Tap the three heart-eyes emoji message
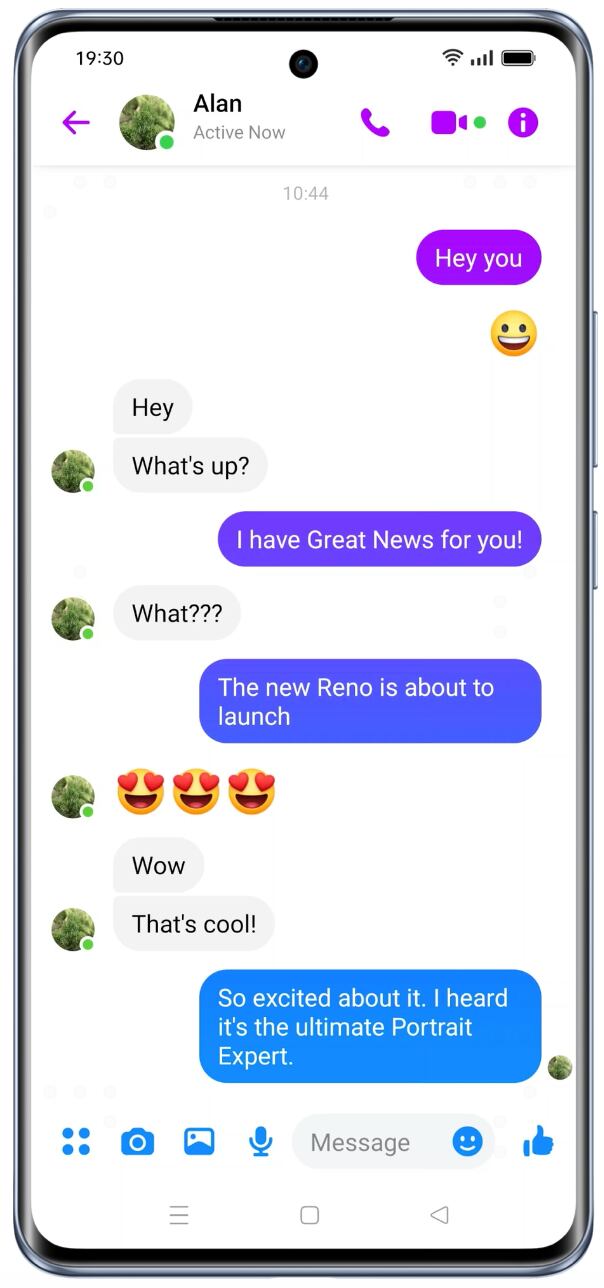The height and width of the screenshot is (1288, 604). (x=196, y=793)
